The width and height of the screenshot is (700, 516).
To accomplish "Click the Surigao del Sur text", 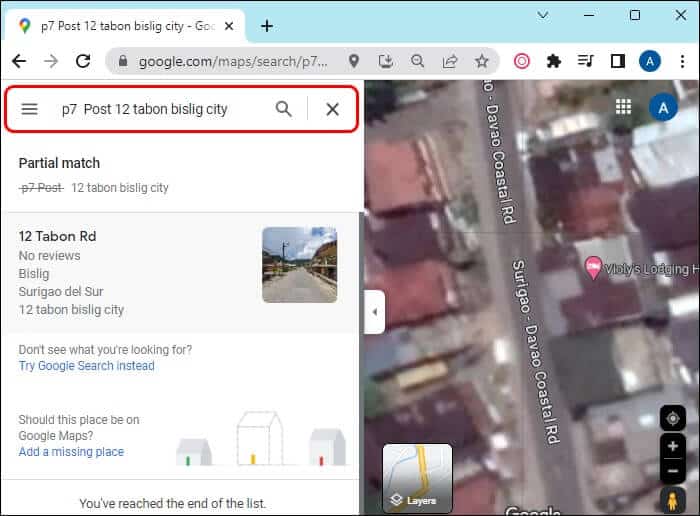I will point(61,291).
